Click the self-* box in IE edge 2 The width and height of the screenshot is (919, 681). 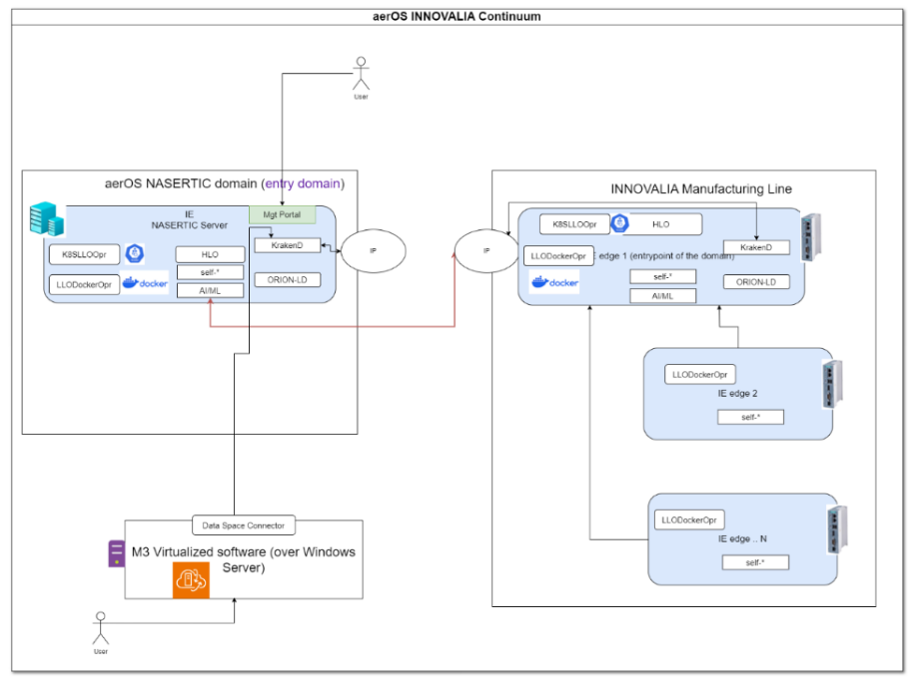(750, 417)
